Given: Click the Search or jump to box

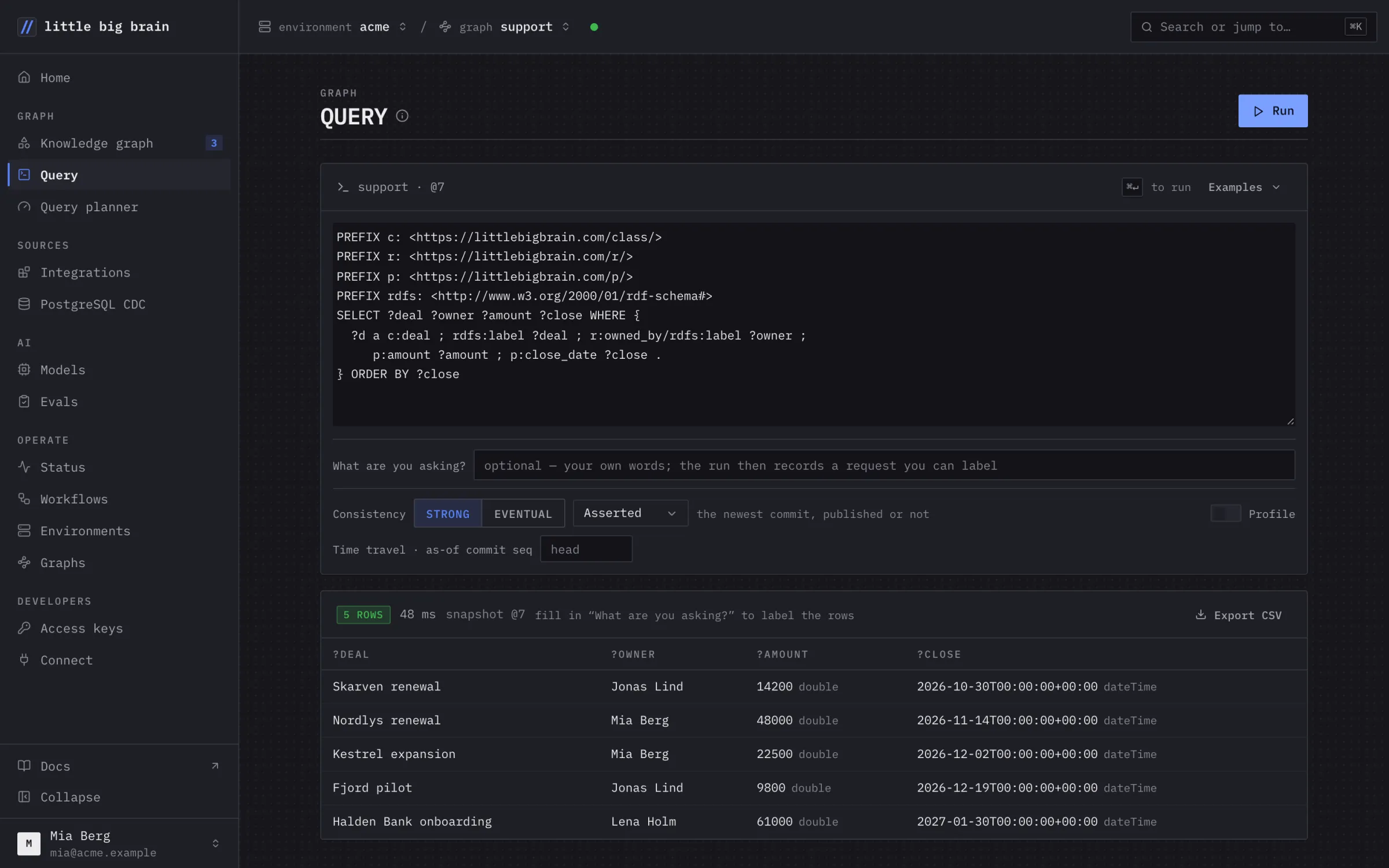Looking at the screenshot, I should point(1254,27).
